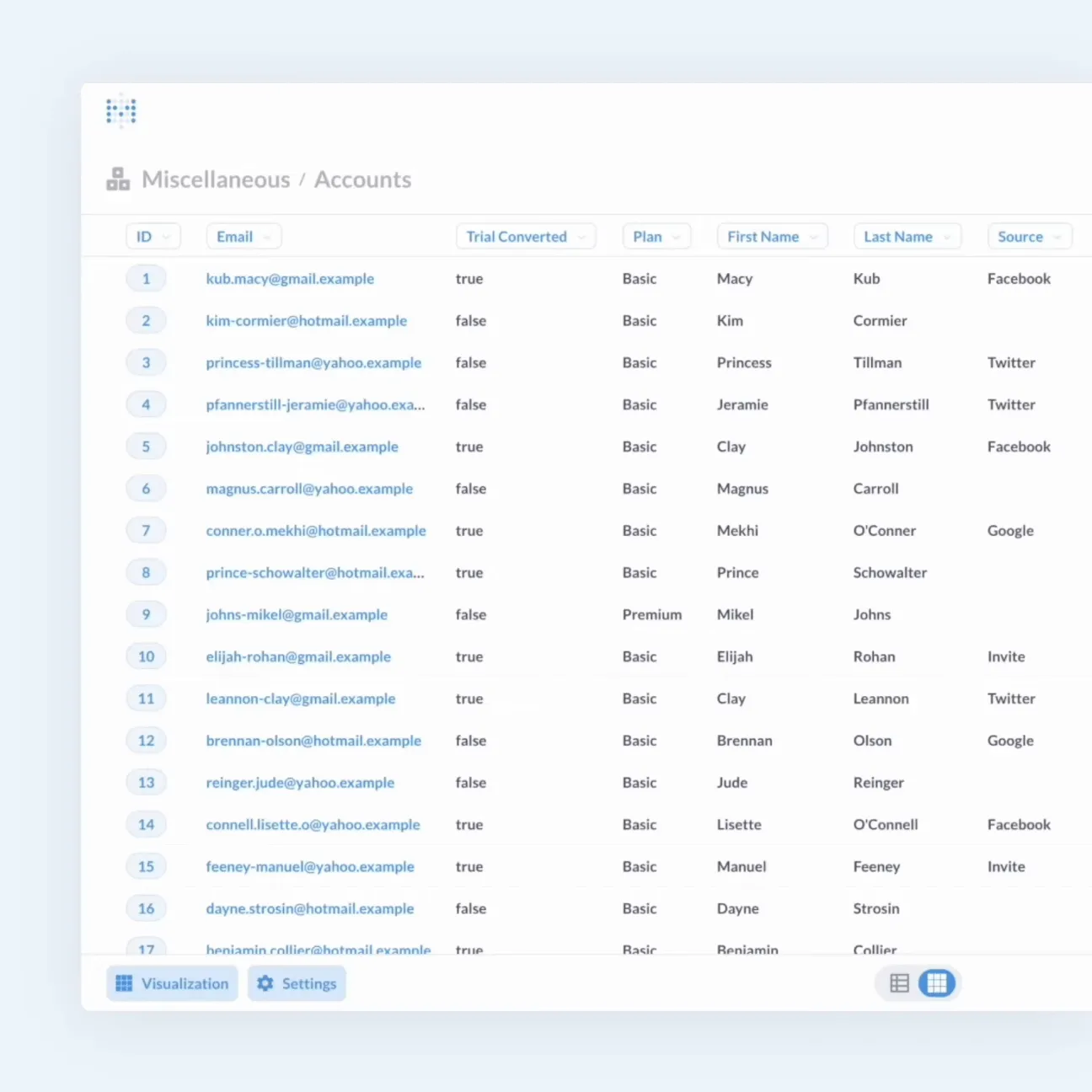Switch to the detailed grid view icon
The image size is (1092, 1092).
click(x=937, y=983)
